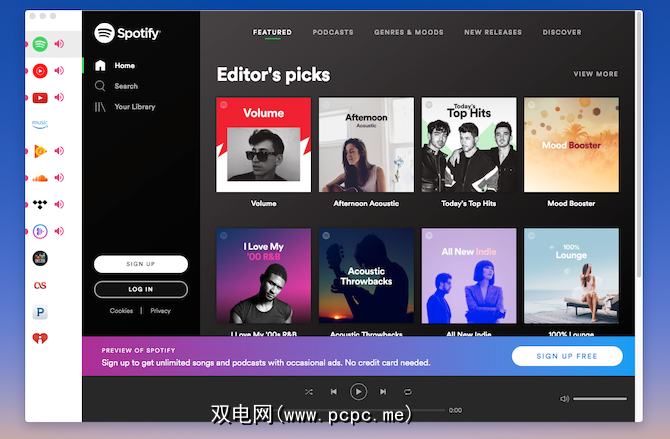
Task: Open the Last.fm service icon
Action: point(40,285)
